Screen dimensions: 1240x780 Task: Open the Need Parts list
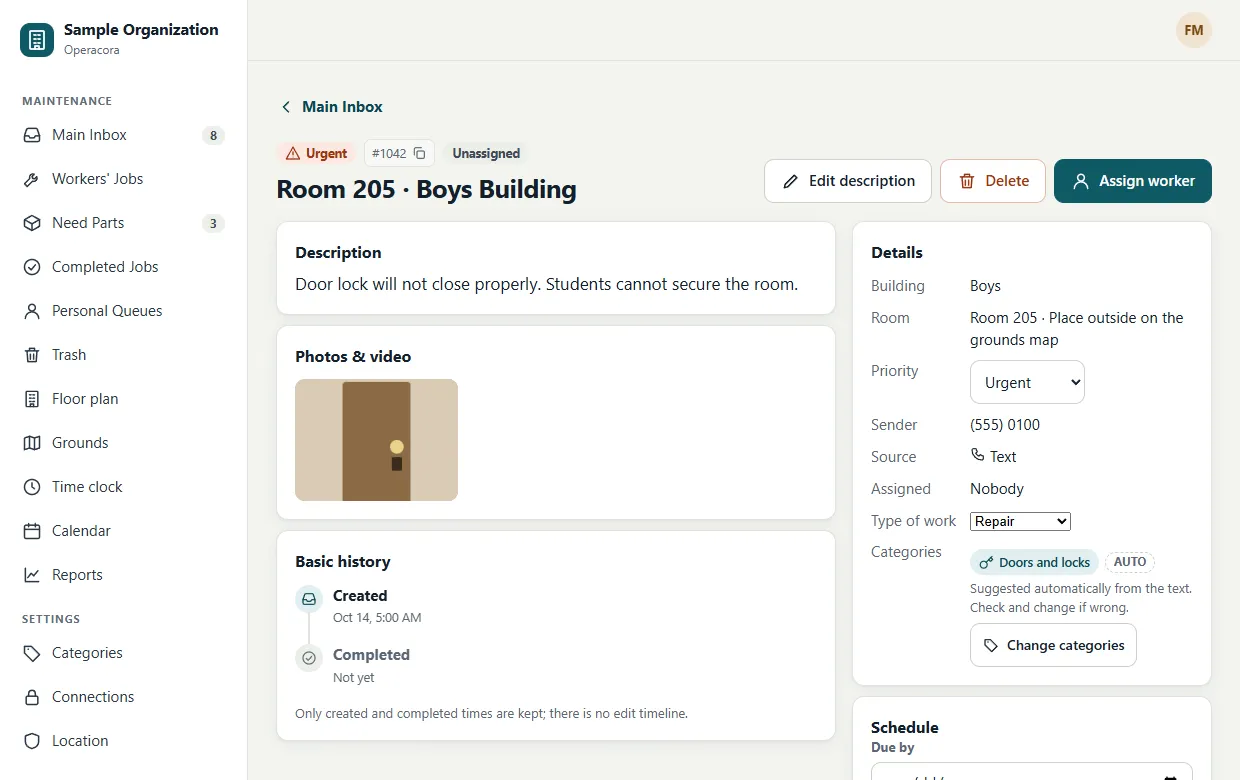click(x=124, y=223)
